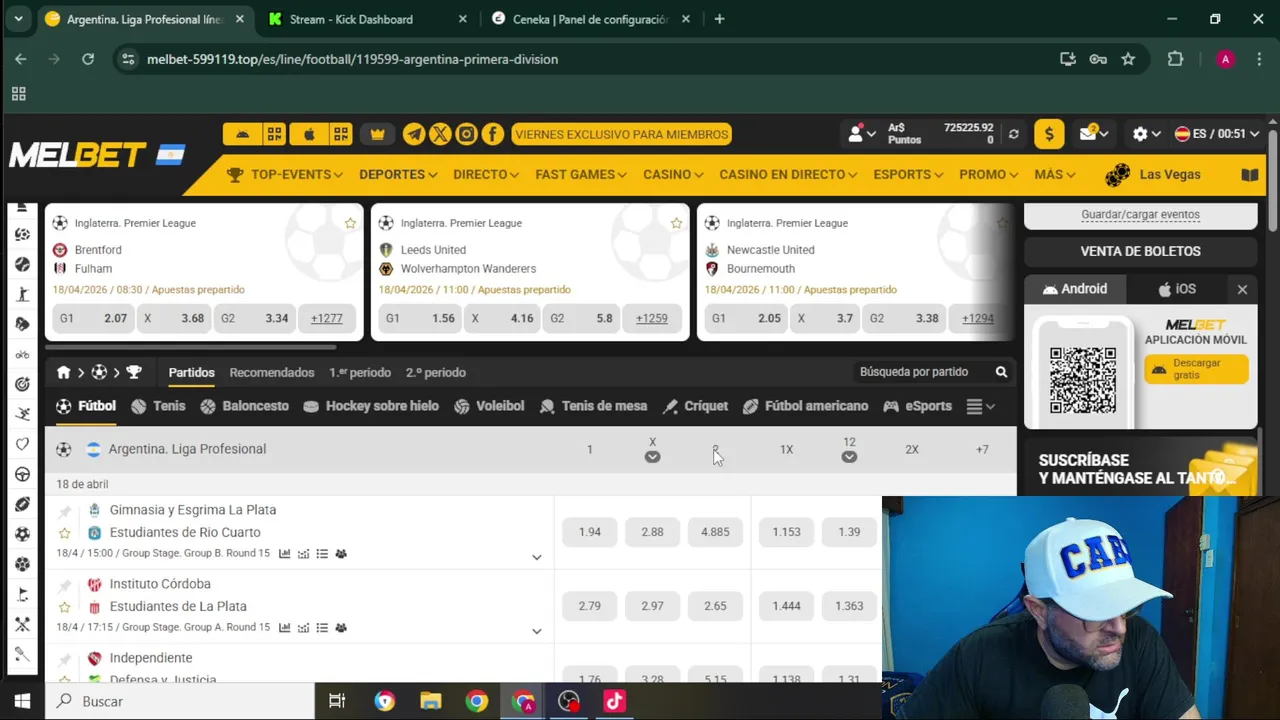Viewport: 1280px width, 720px height.
Task: Pin the Independiente match
Action: (x=65, y=659)
